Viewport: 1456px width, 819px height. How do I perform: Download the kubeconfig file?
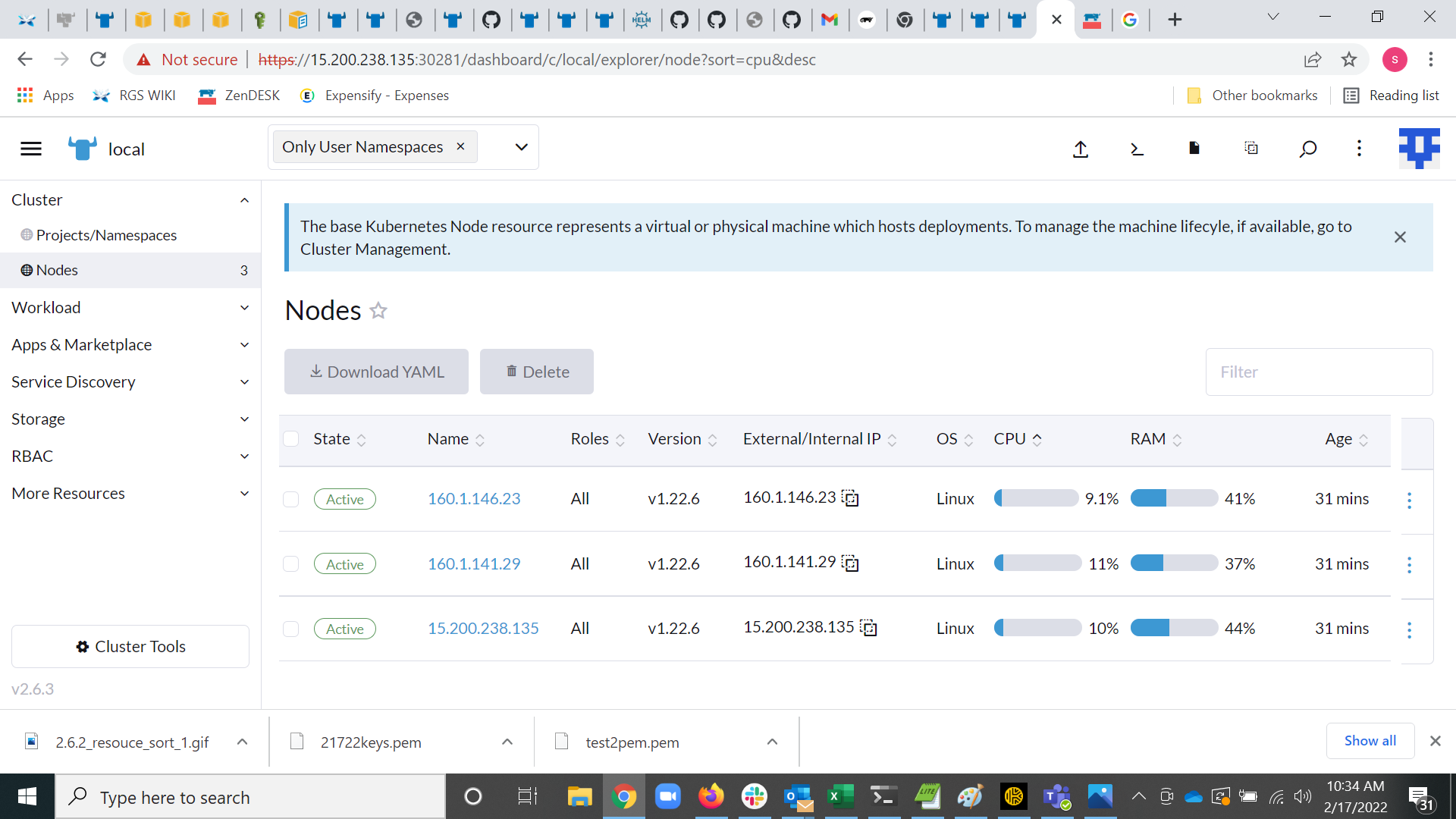pyautogui.click(x=1194, y=149)
